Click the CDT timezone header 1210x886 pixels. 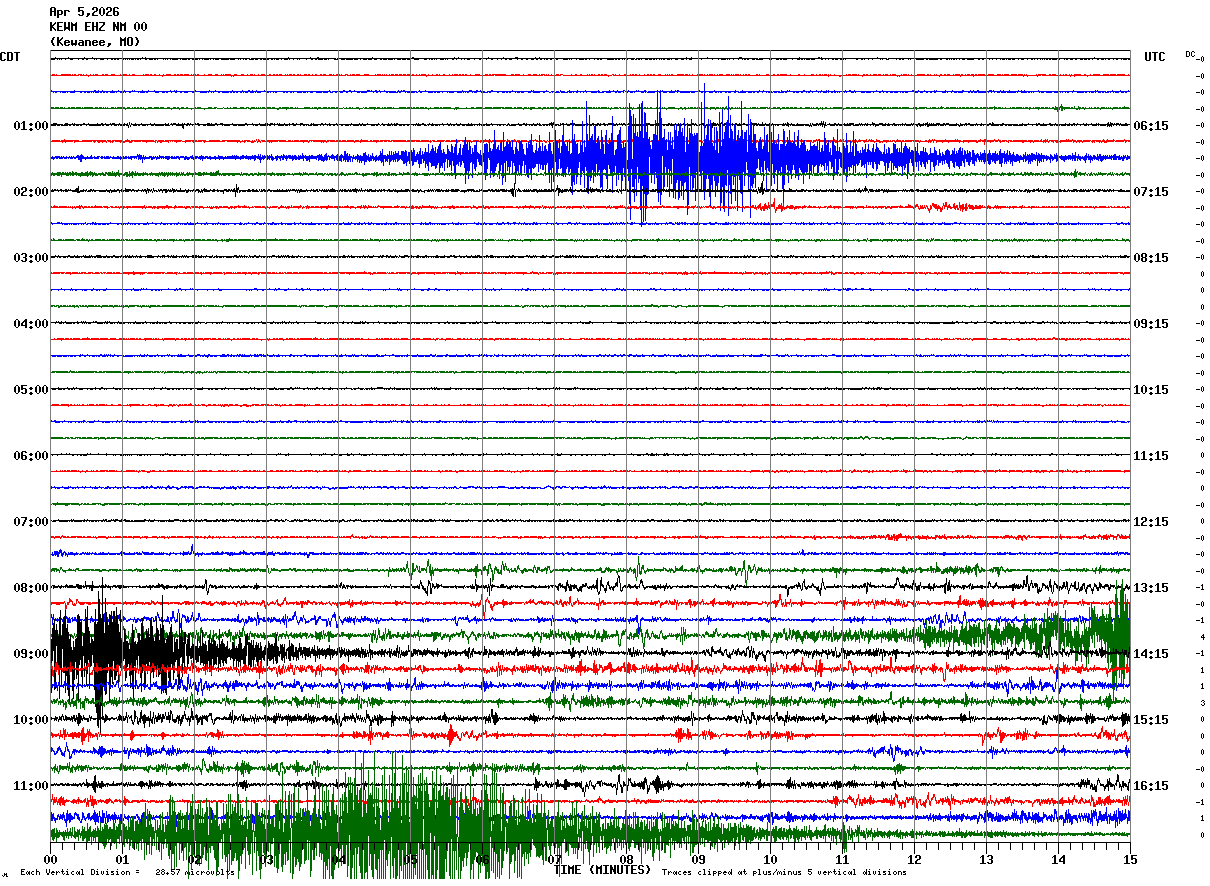click(x=10, y=57)
